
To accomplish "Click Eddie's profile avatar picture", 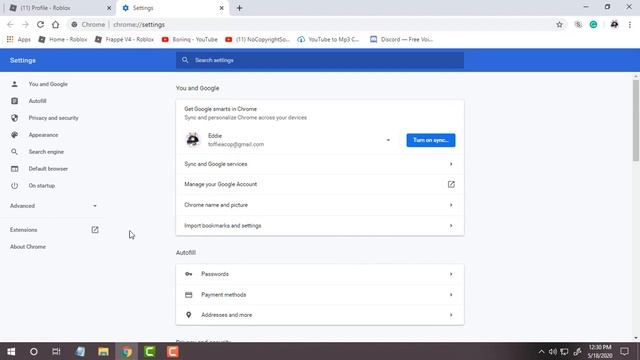I will coord(193,140).
